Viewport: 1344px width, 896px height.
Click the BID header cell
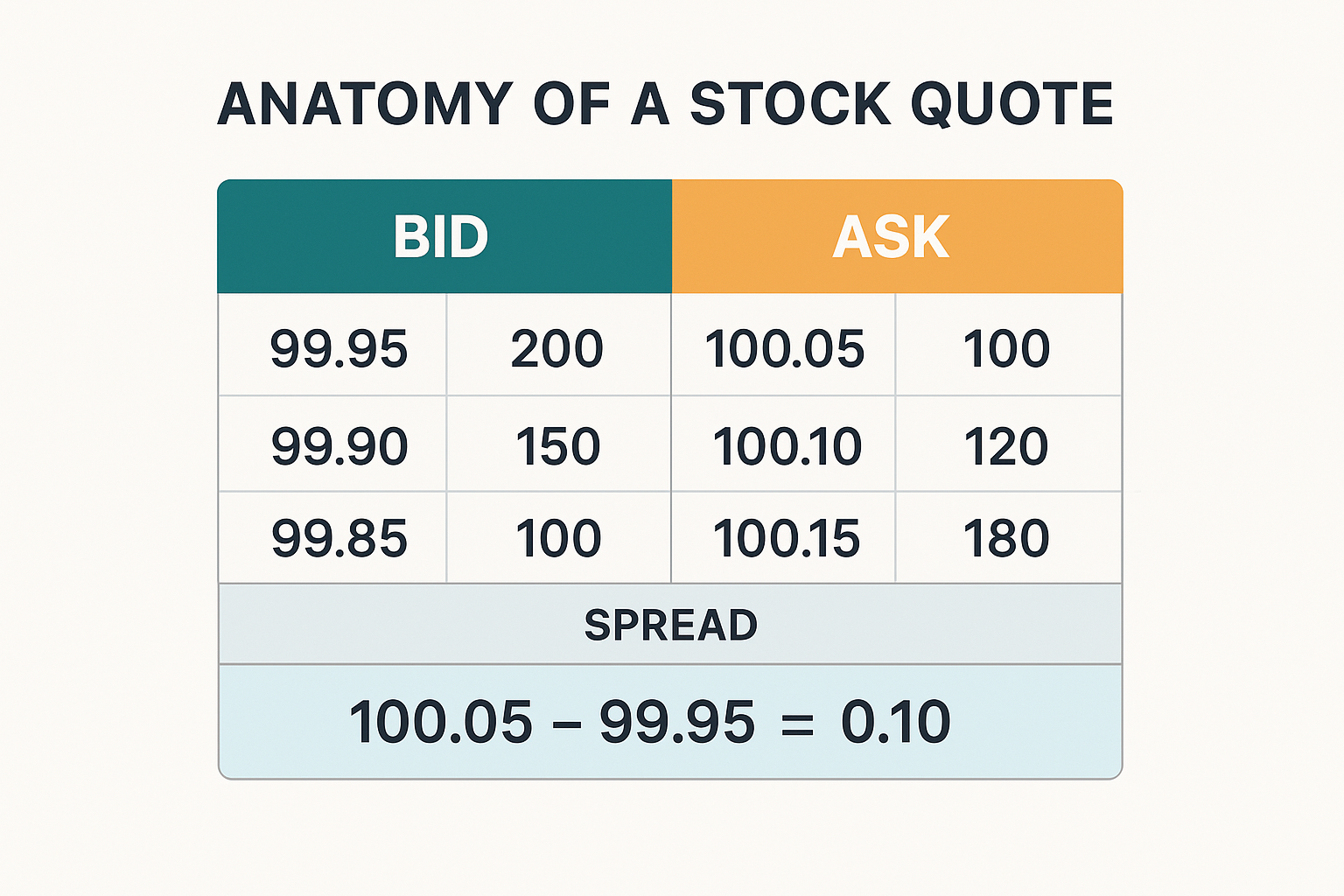point(443,237)
